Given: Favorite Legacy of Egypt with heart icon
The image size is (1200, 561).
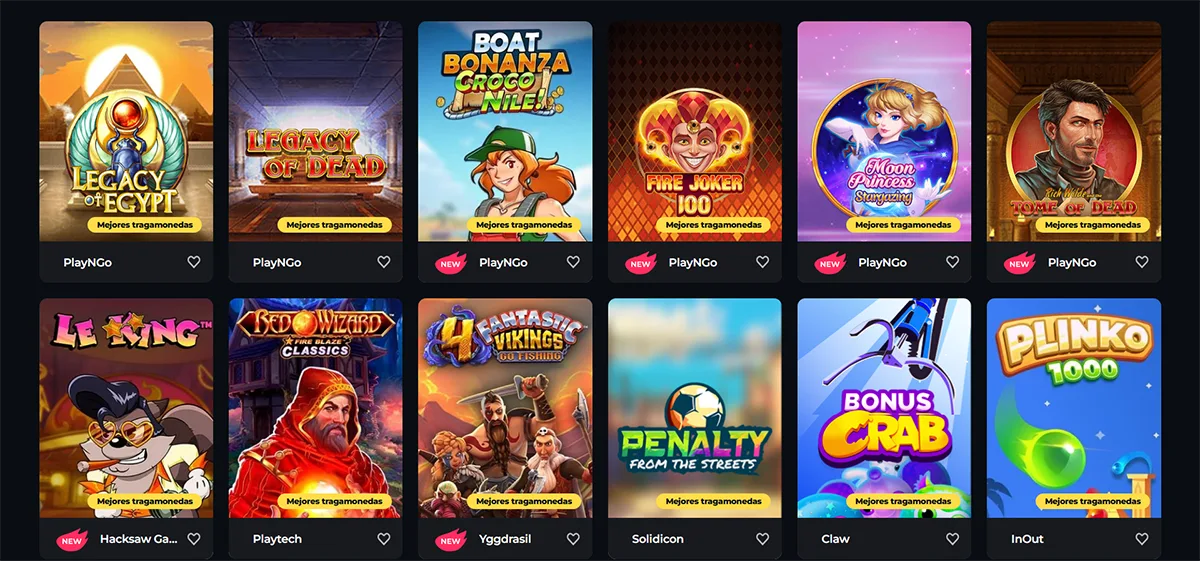Looking at the screenshot, I should click(x=194, y=262).
